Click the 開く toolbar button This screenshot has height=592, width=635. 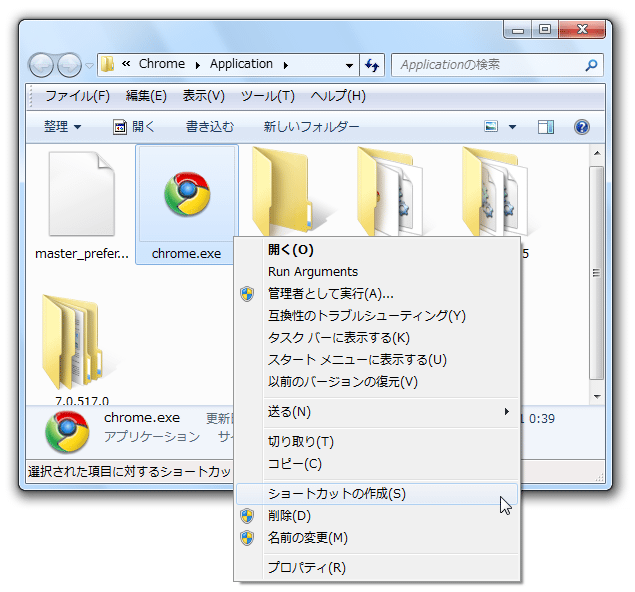[134, 127]
